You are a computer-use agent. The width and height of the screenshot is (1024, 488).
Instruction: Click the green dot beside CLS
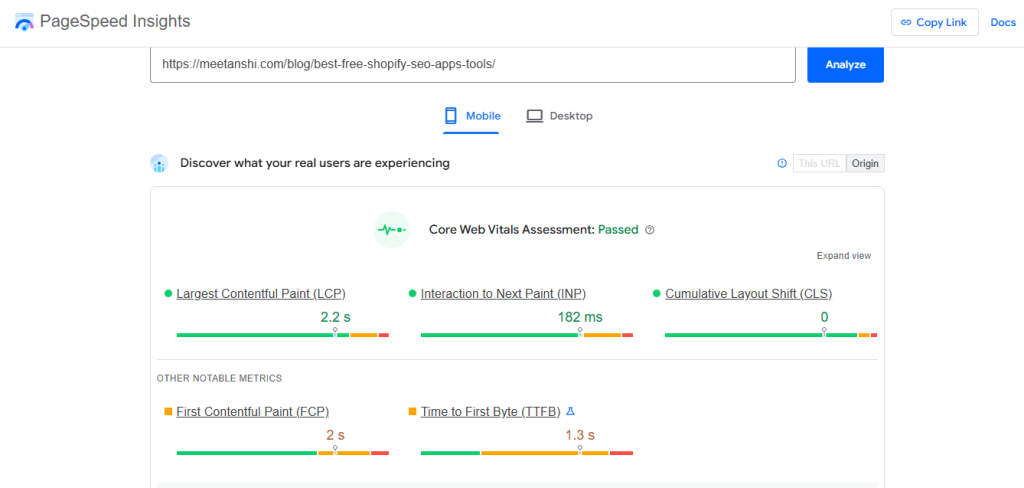tap(656, 294)
